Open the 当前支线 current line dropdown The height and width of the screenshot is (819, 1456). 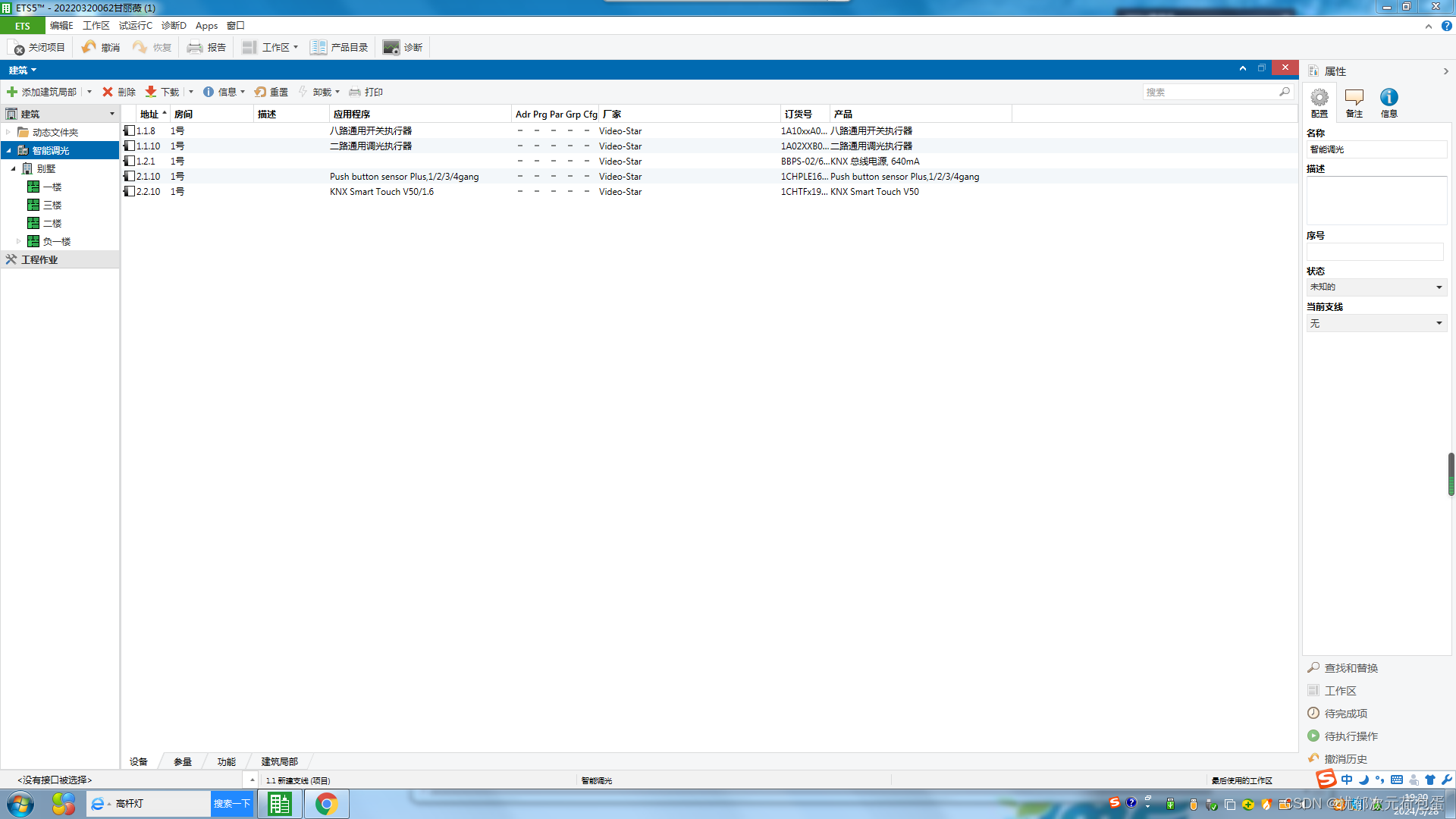[x=1376, y=324]
